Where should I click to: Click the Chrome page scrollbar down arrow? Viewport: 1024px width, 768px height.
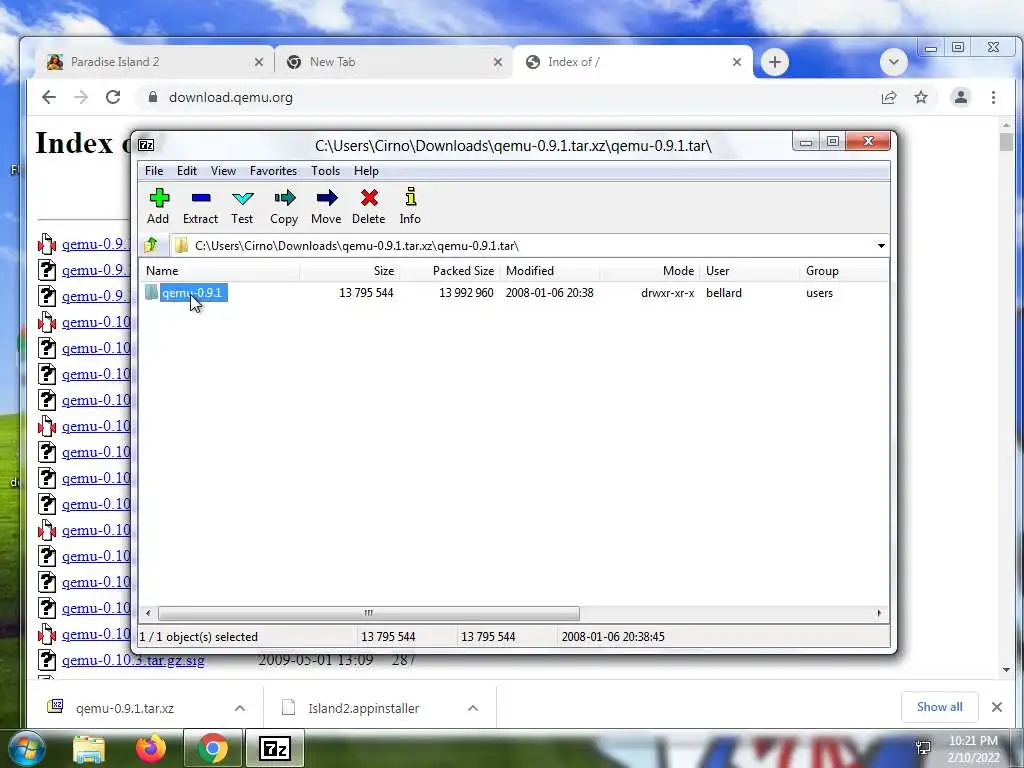[x=1006, y=669]
